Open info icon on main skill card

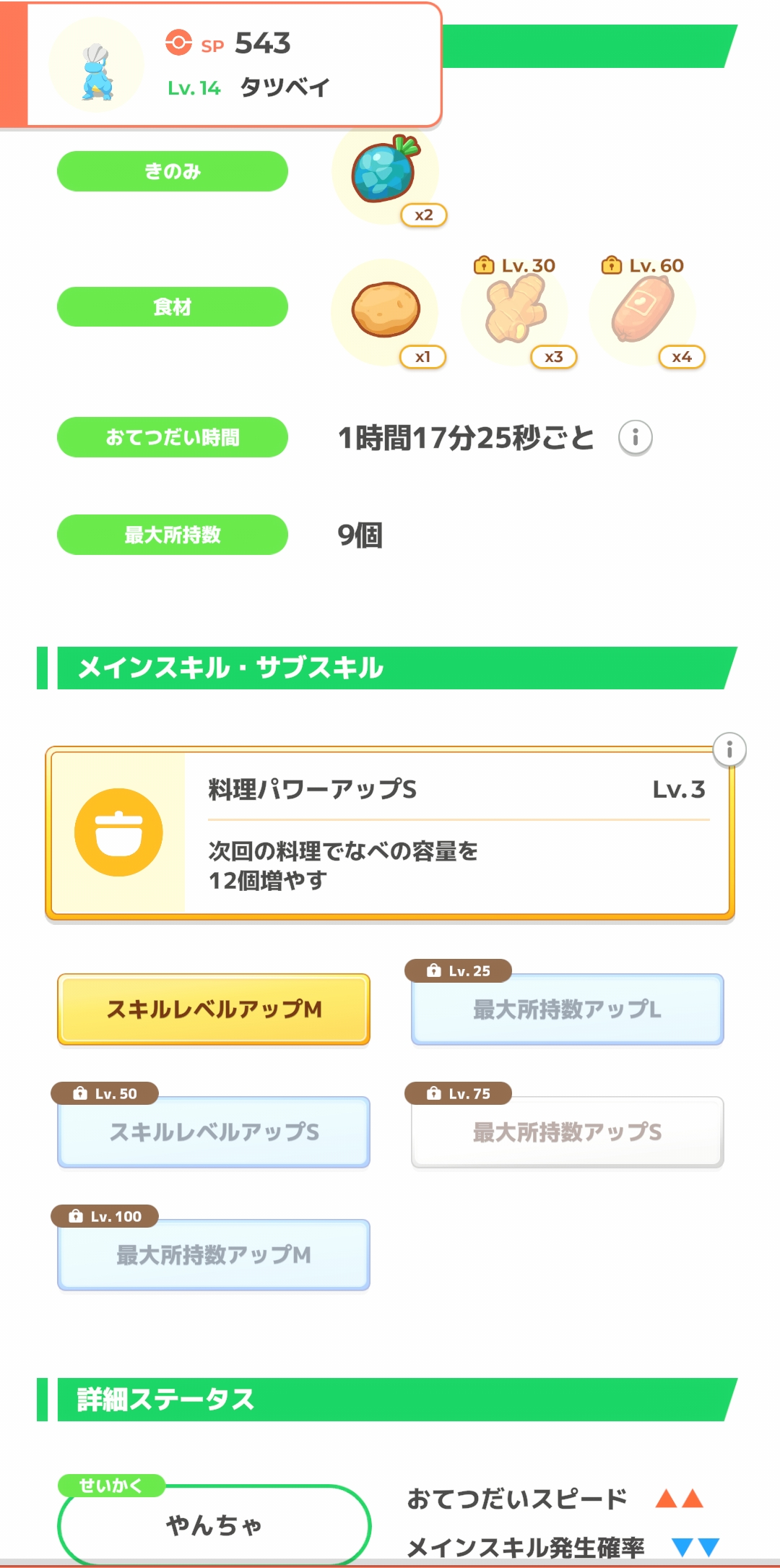point(729,750)
